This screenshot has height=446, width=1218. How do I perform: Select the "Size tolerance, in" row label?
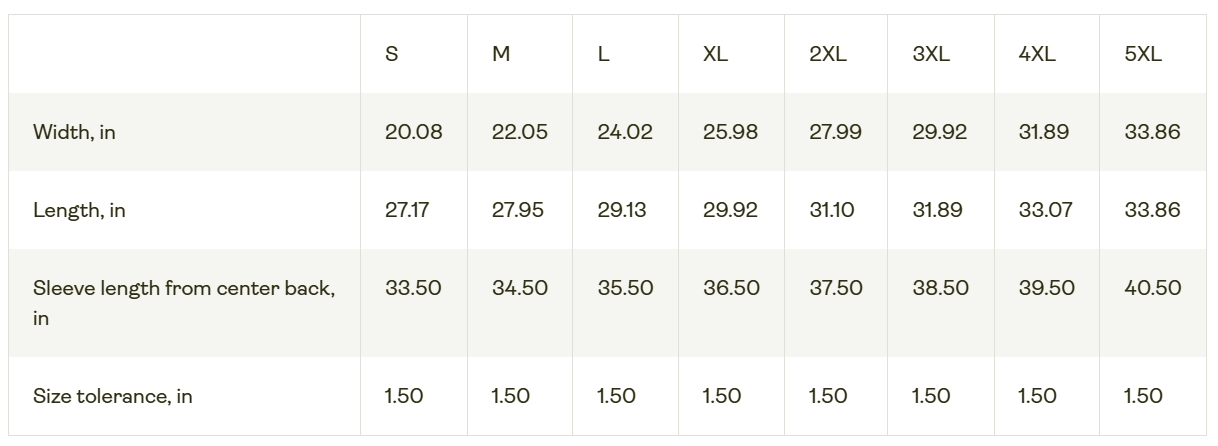(x=113, y=396)
